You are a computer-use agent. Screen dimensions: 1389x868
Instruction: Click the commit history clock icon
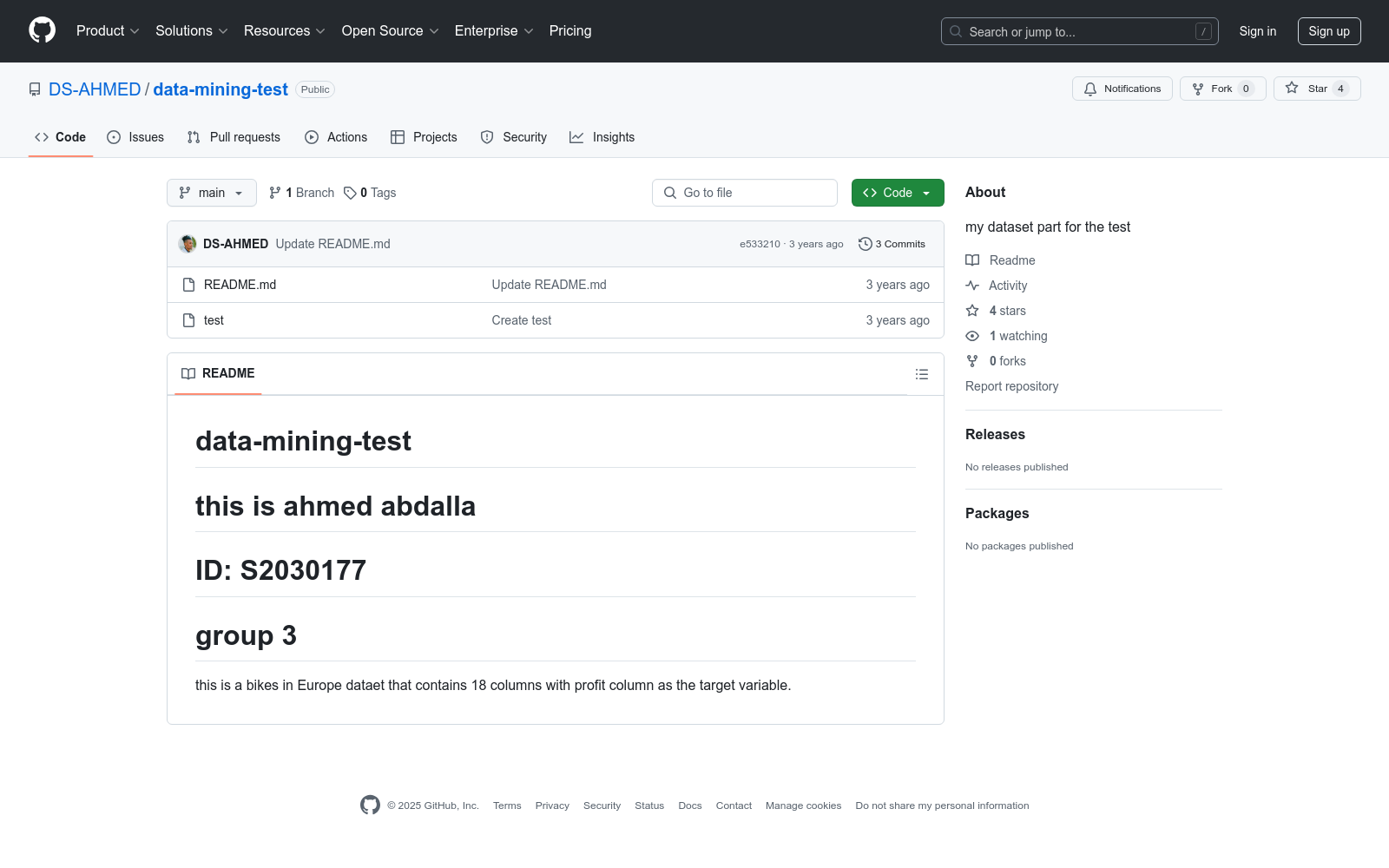pyautogui.click(x=865, y=244)
